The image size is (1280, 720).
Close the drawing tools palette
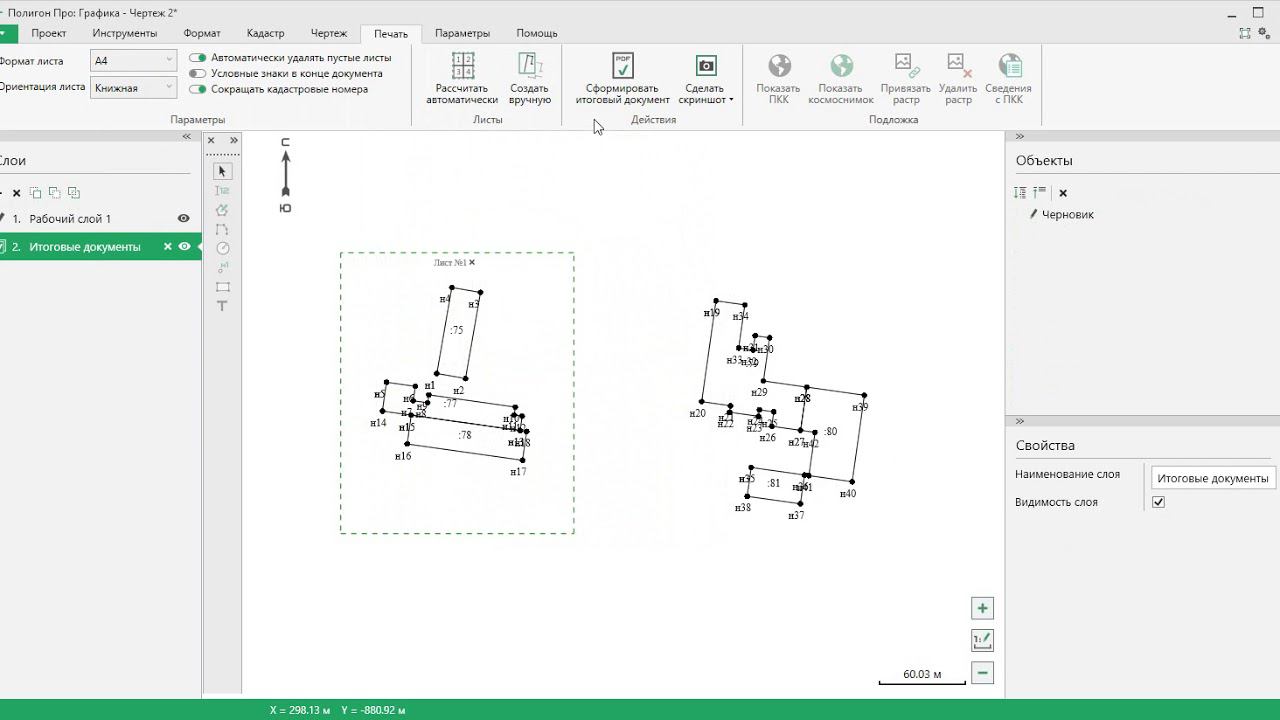pyautogui.click(x=211, y=141)
